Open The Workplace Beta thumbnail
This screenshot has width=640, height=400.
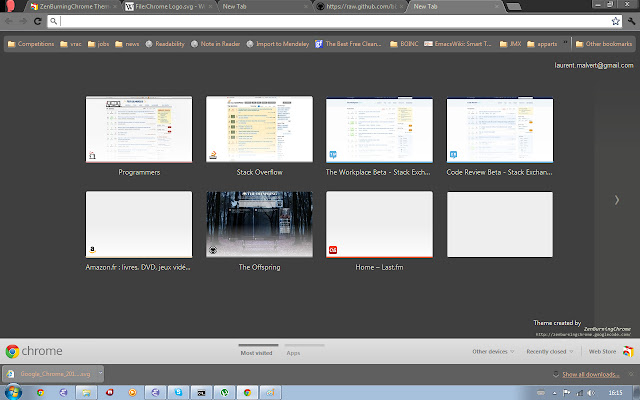(x=379, y=129)
